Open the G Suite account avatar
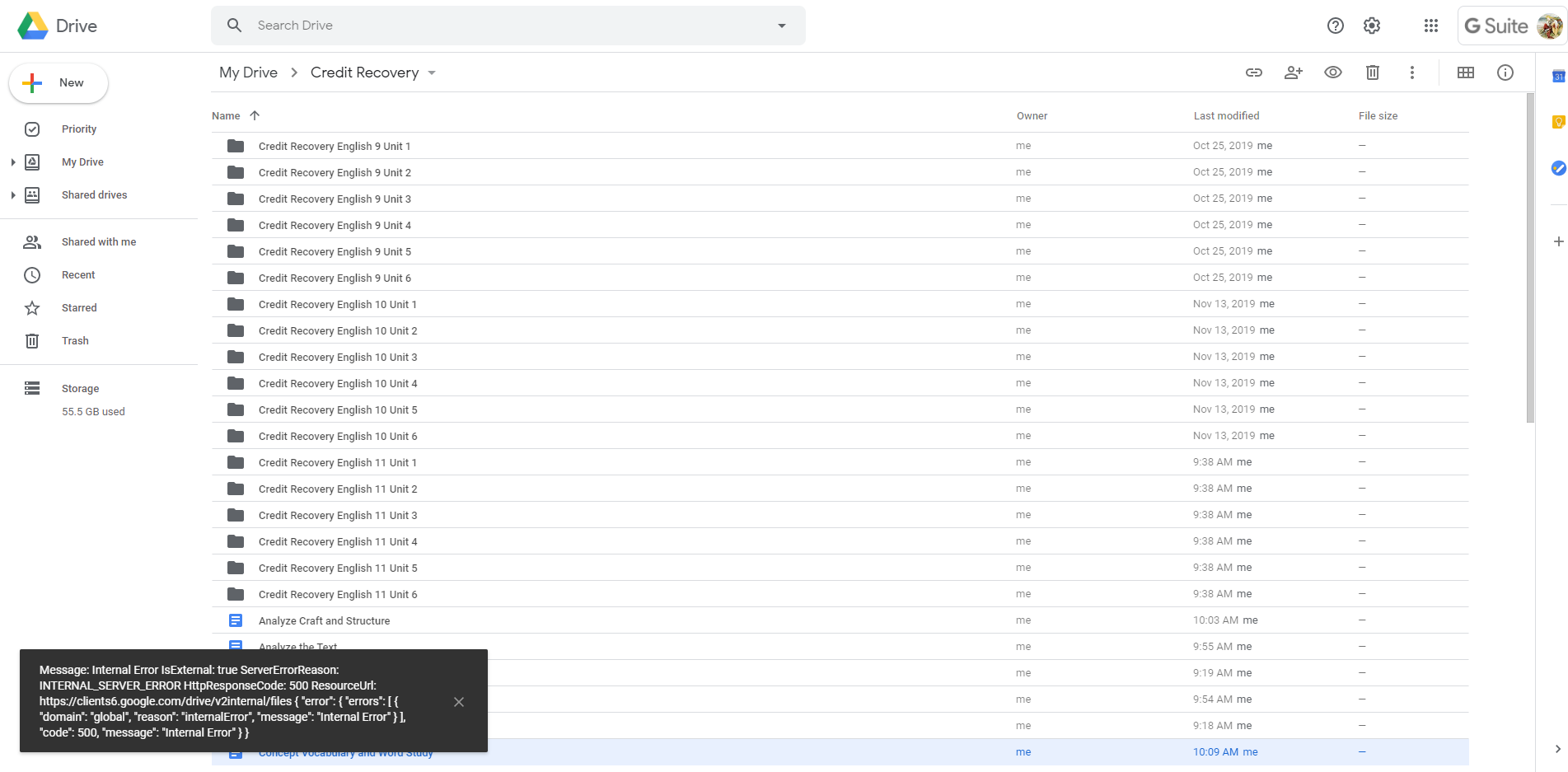This screenshot has width=1568, height=772. coord(1550,26)
